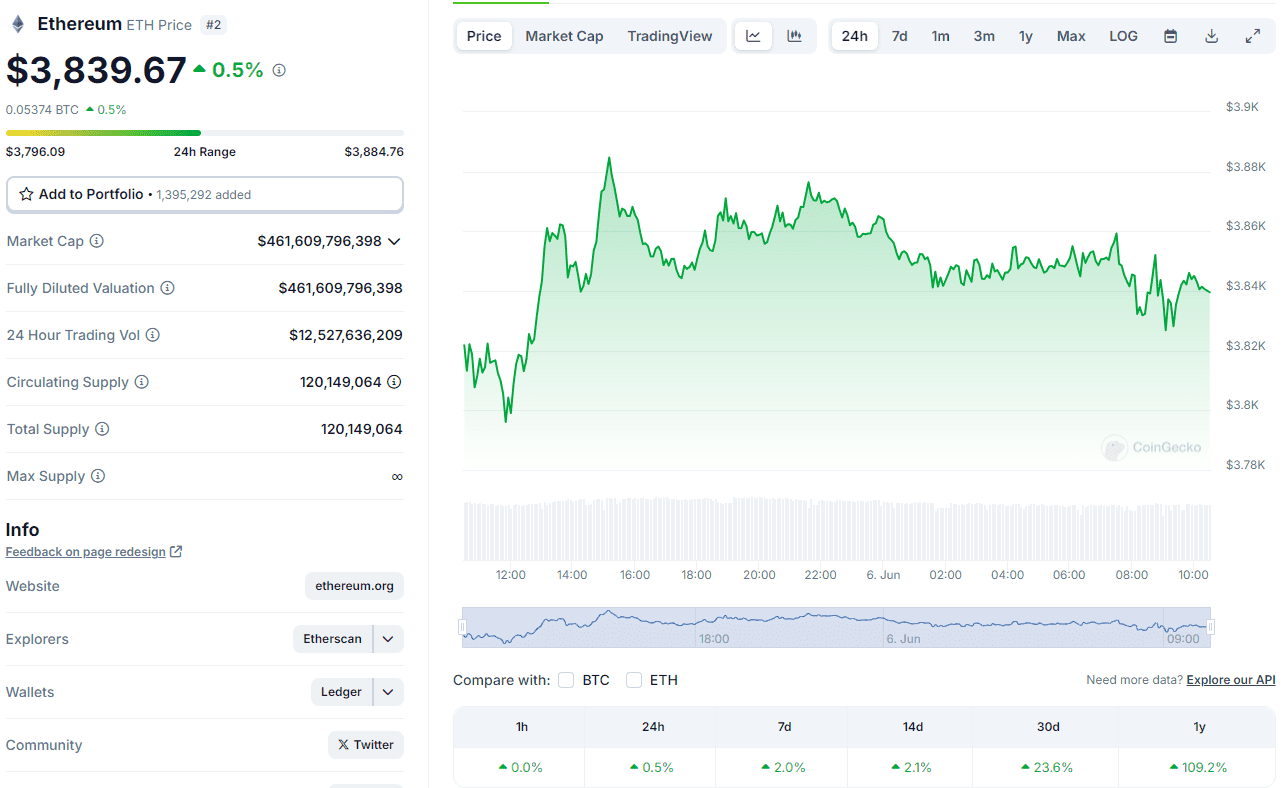Image resolution: width=1285 pixels, height=788 pixels.
Task: Click the $3,884.76 range high value
Action: (374, 152)
